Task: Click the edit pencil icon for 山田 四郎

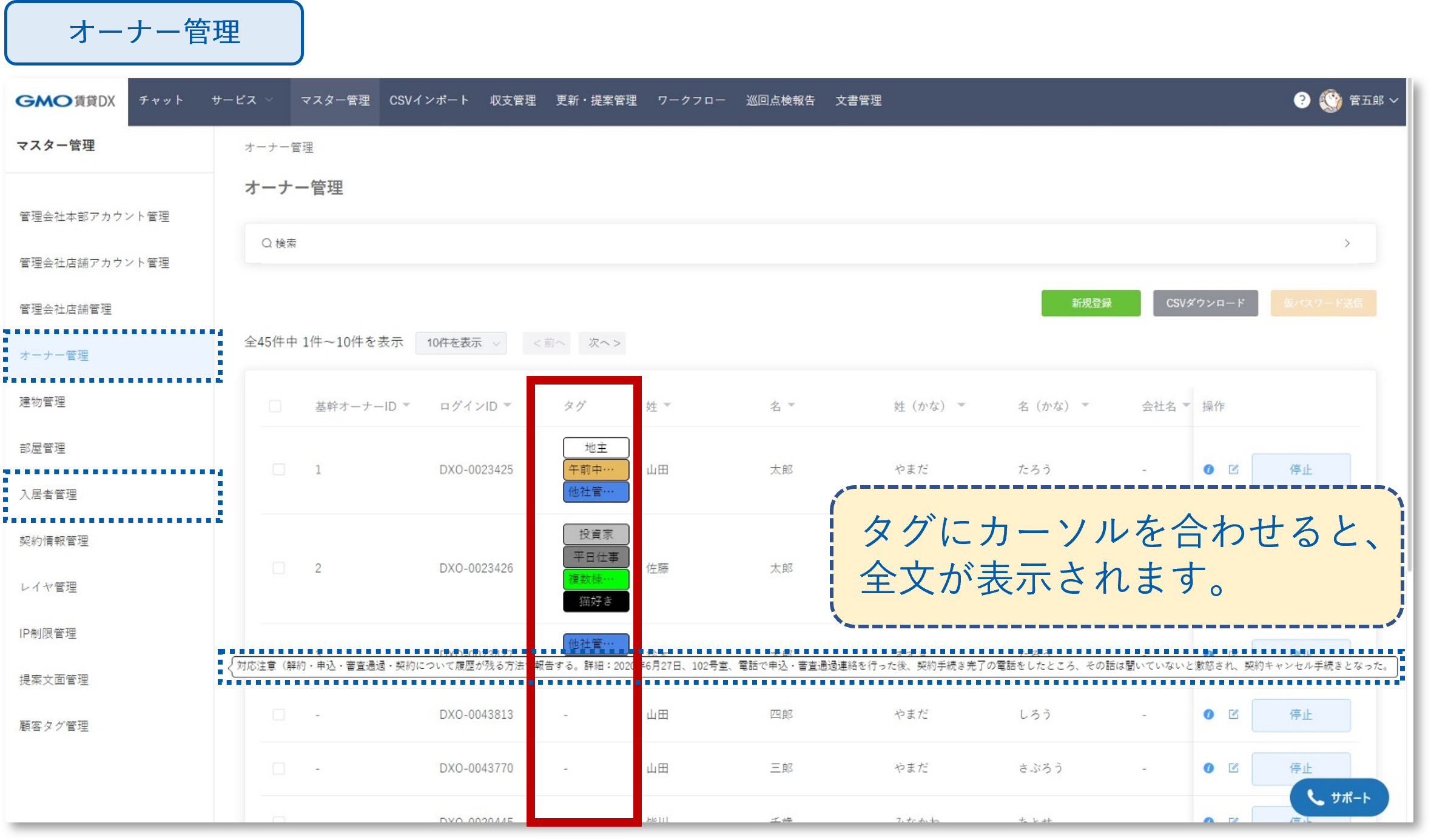Action: (1233, 714)
